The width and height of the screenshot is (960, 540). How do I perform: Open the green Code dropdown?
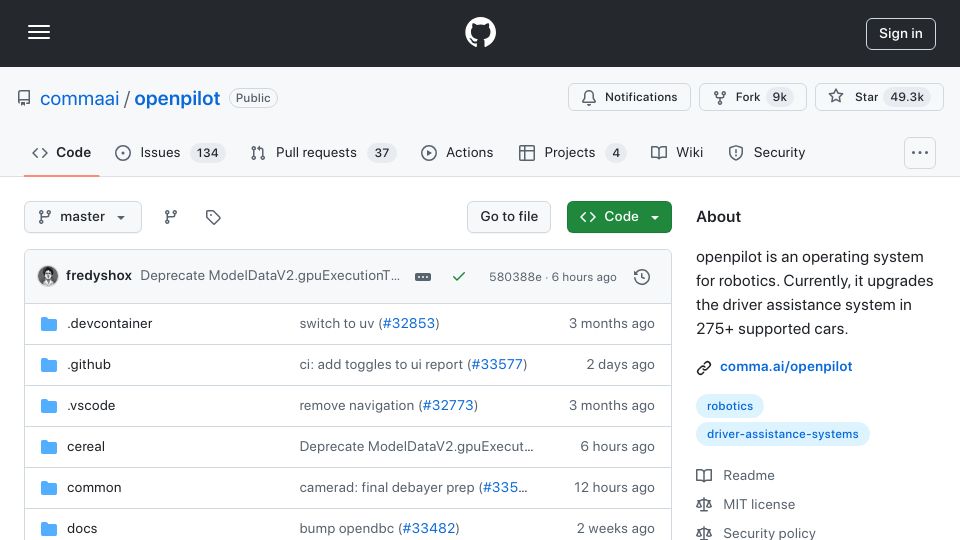(x=619, y=217)
